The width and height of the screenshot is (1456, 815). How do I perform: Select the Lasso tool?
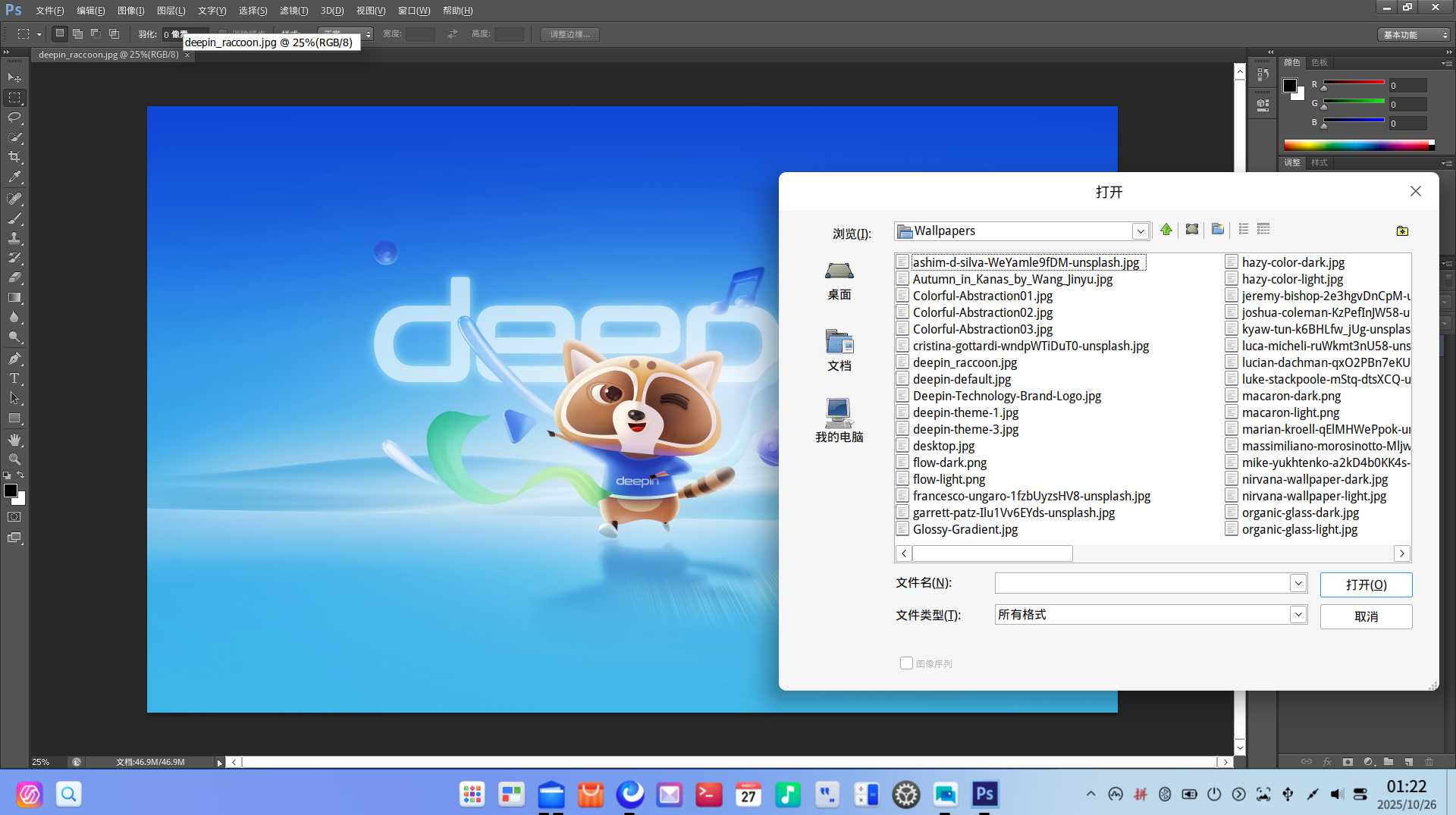14,118
